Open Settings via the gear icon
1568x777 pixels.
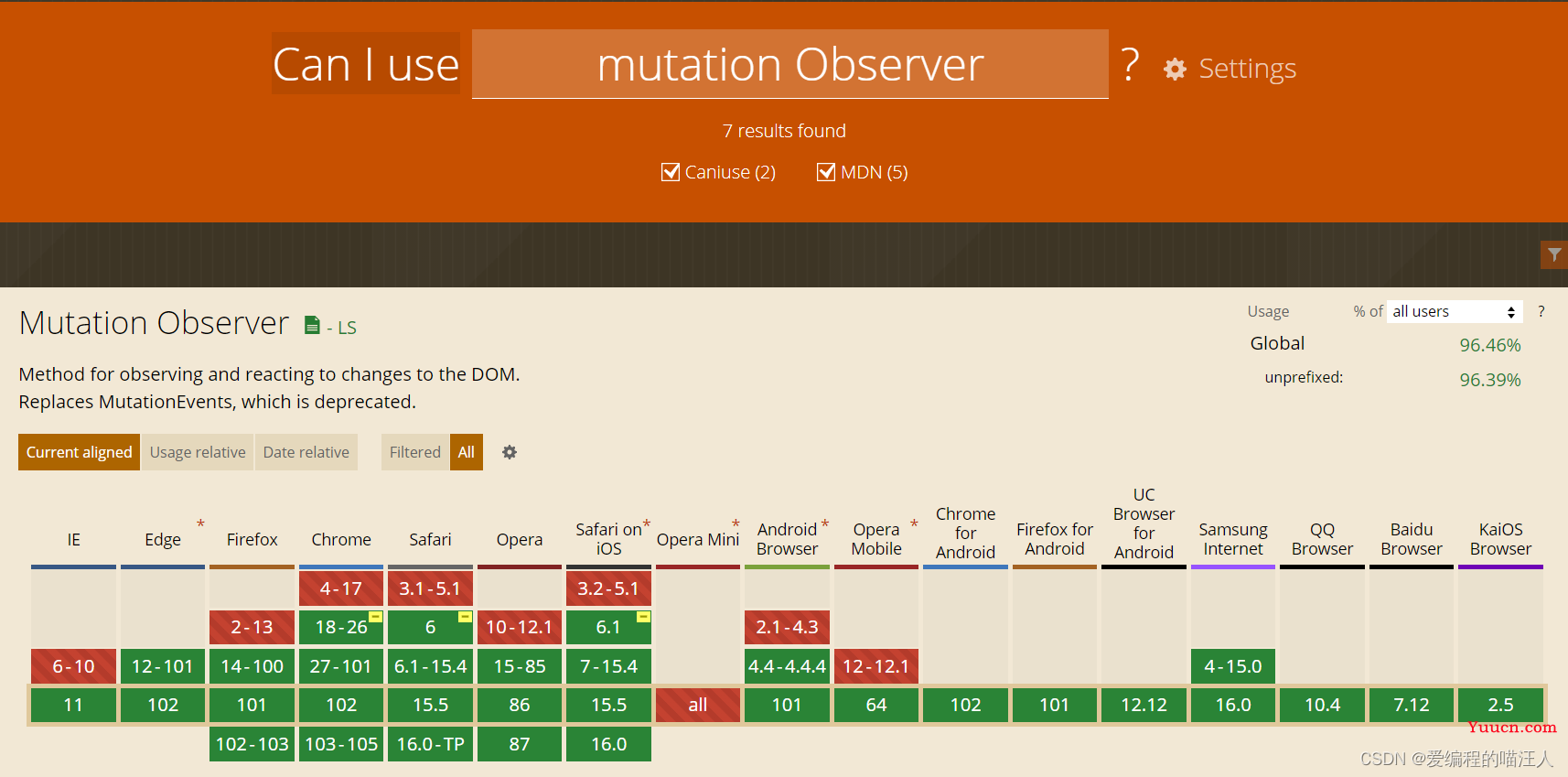coord(1175,69)
